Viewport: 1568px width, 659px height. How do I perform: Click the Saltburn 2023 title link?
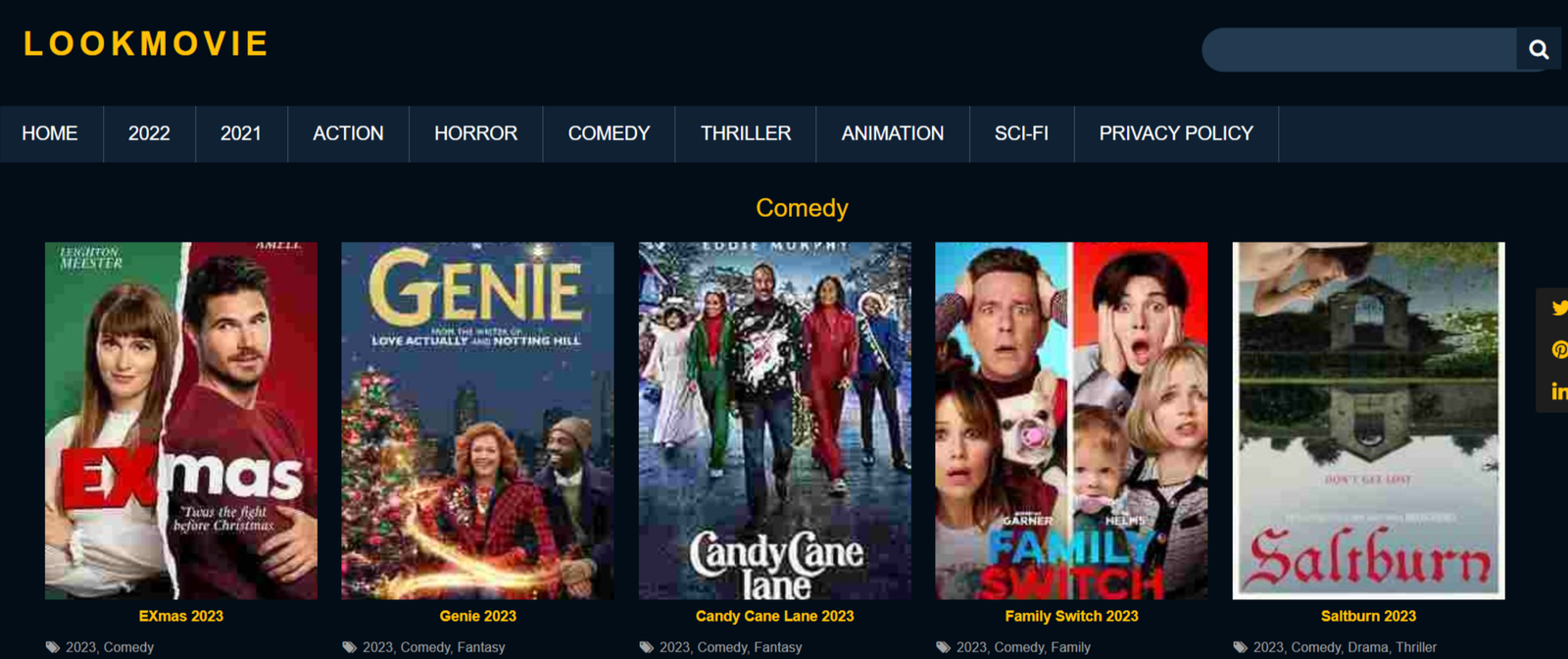pyautogui.click(x=1368, y=616)
